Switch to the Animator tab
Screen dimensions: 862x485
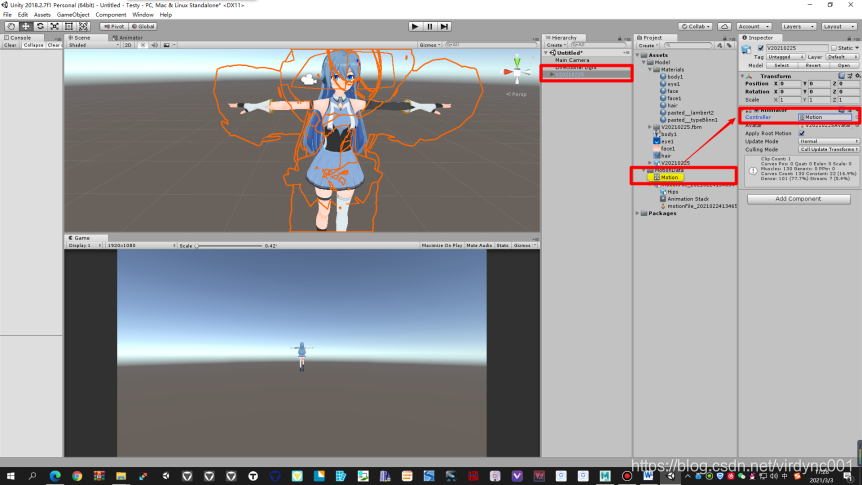pyautogui.click(x=128, y=38)
